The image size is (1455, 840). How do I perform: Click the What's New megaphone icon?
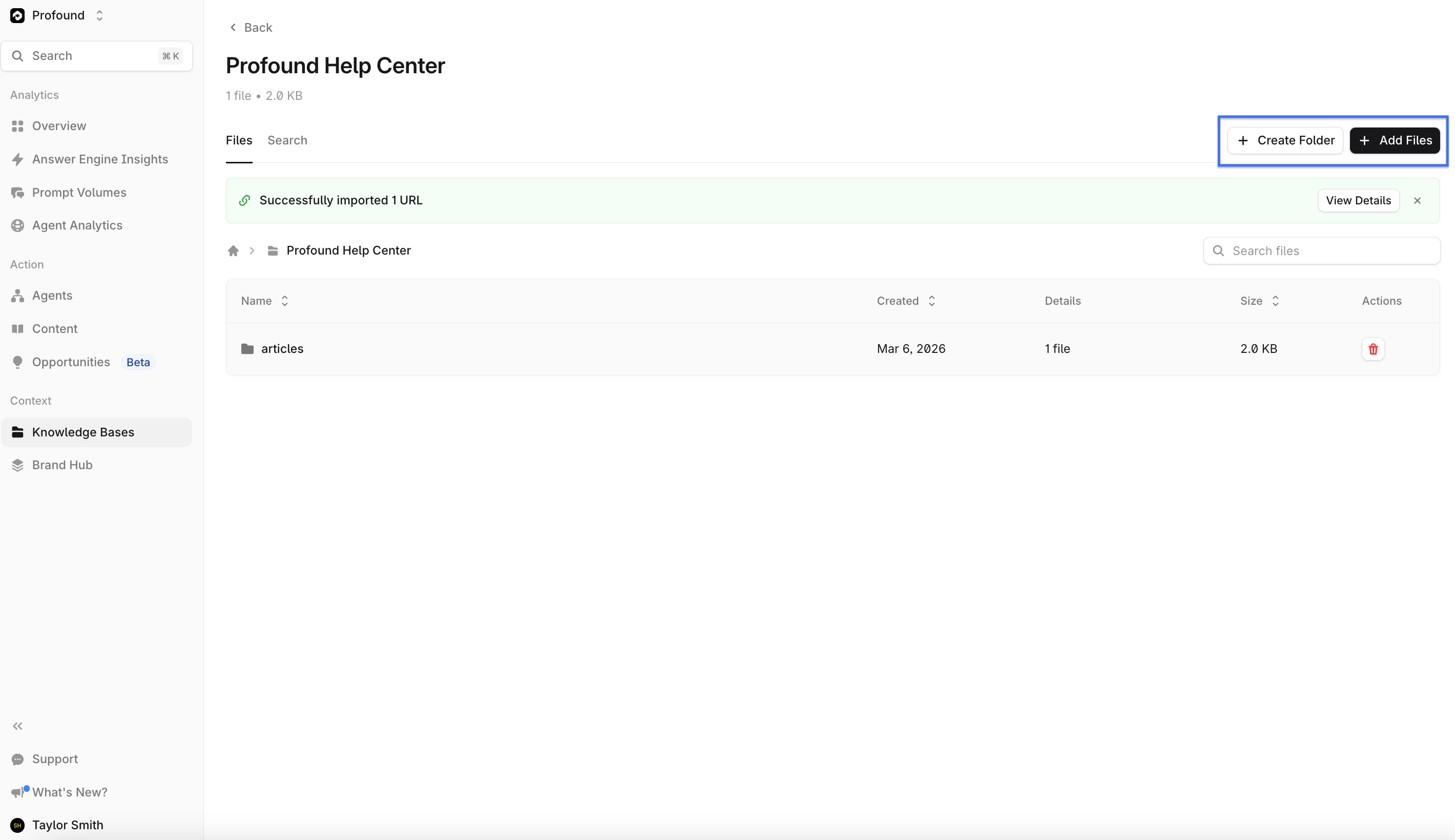coord(17,793)
